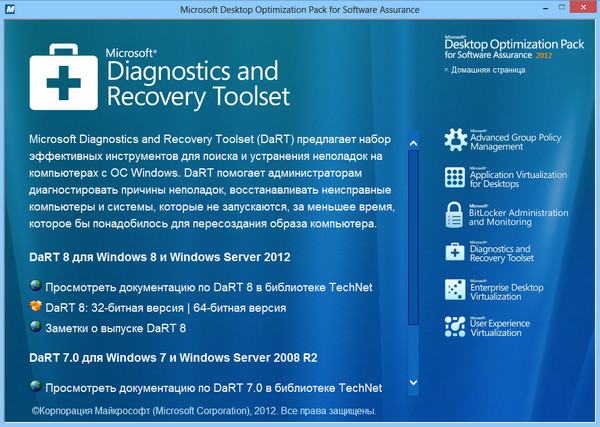Screen dimensions: 600x427
Task: Click the Advanced Group Policy Management icon
Action: click(452, 140)
